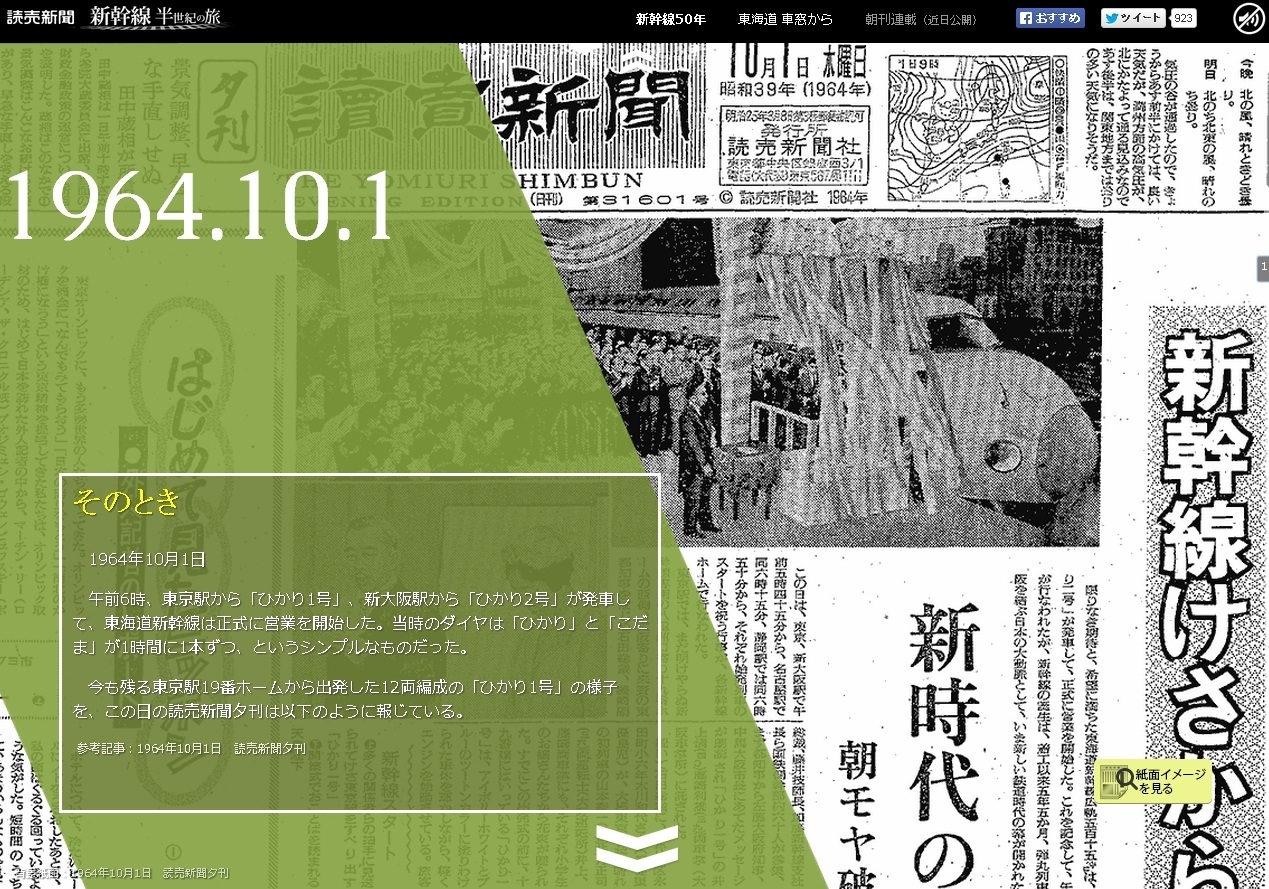Viewport: 1269px width, 889px height.
Task: Click the 1964年10月1日 date line in panel
Action: click(147, 559)
